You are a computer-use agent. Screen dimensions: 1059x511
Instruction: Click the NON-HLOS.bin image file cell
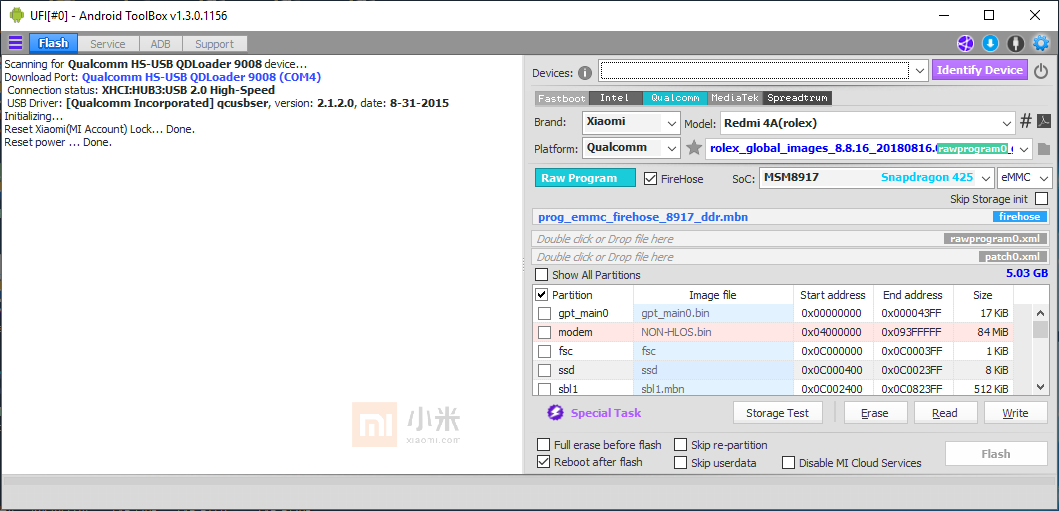point(713,332)
